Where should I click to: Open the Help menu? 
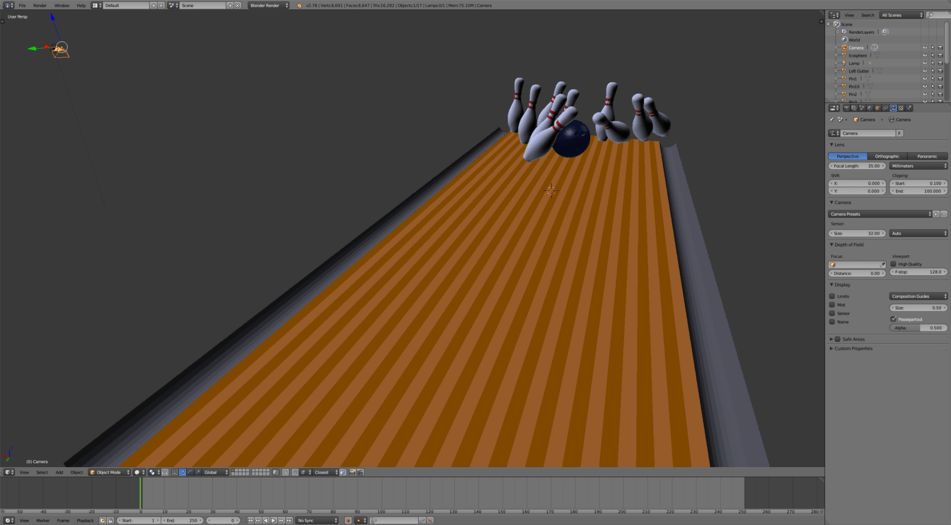tap(81, 5)
